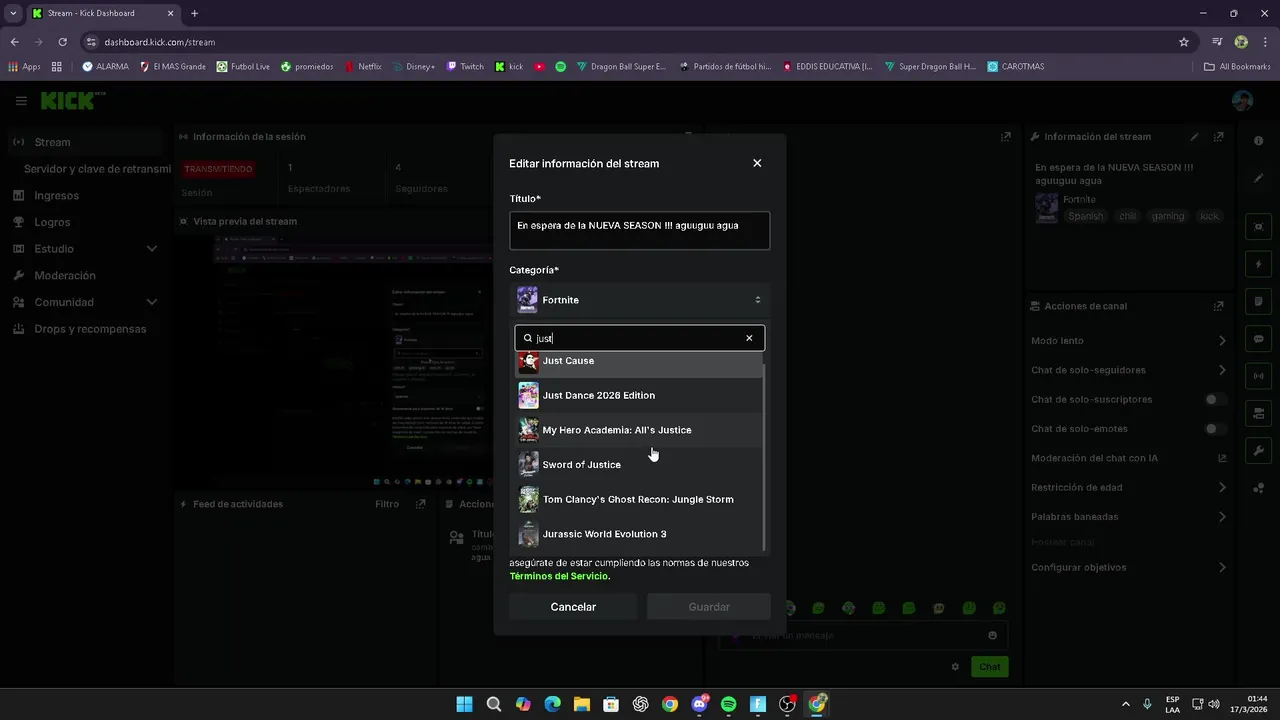Clear the category search field
Screen dimensions: 1280x720
point(749,338)
